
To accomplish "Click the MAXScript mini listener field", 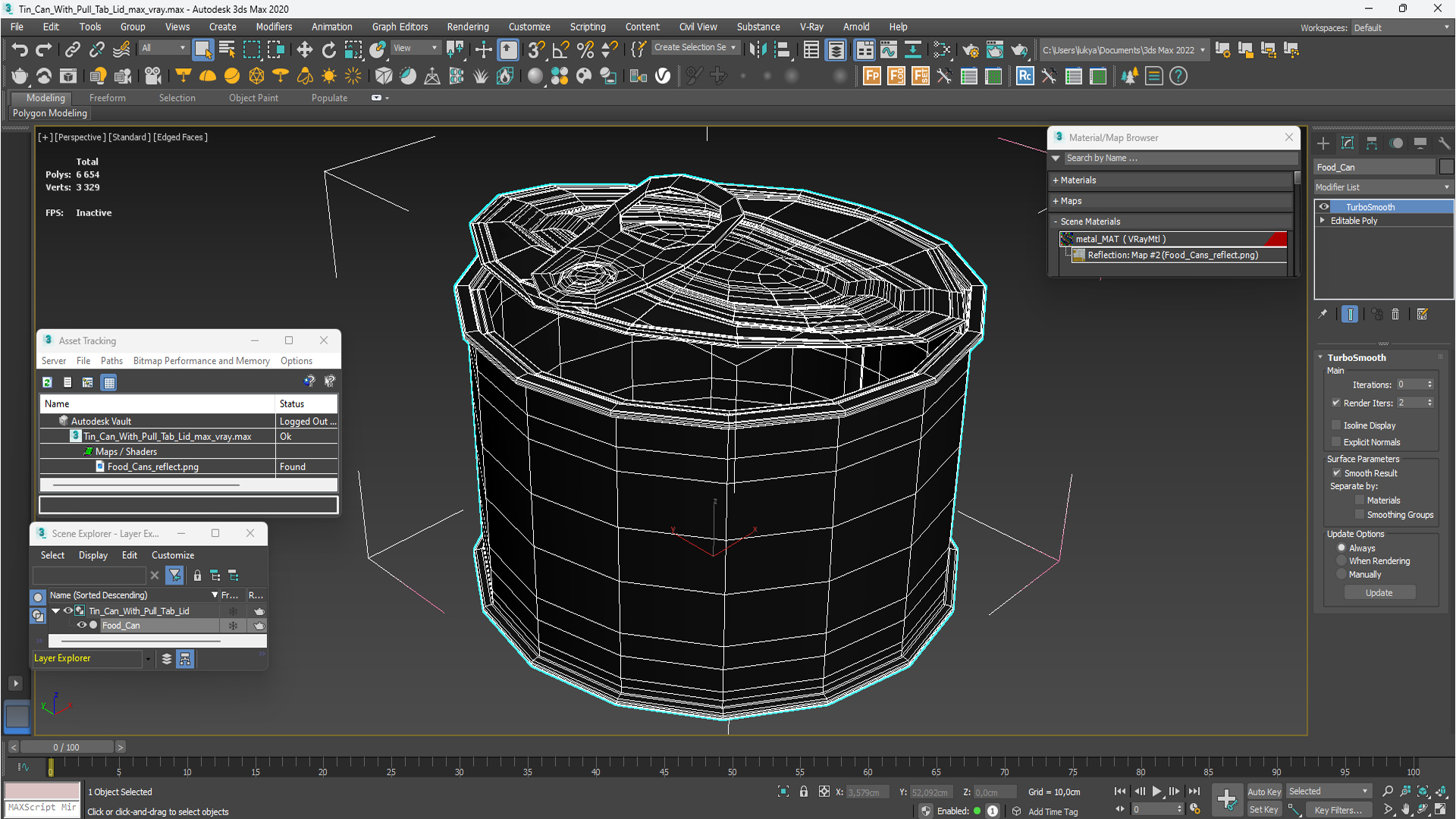I will pyautogui.click(x=42, y=808).
